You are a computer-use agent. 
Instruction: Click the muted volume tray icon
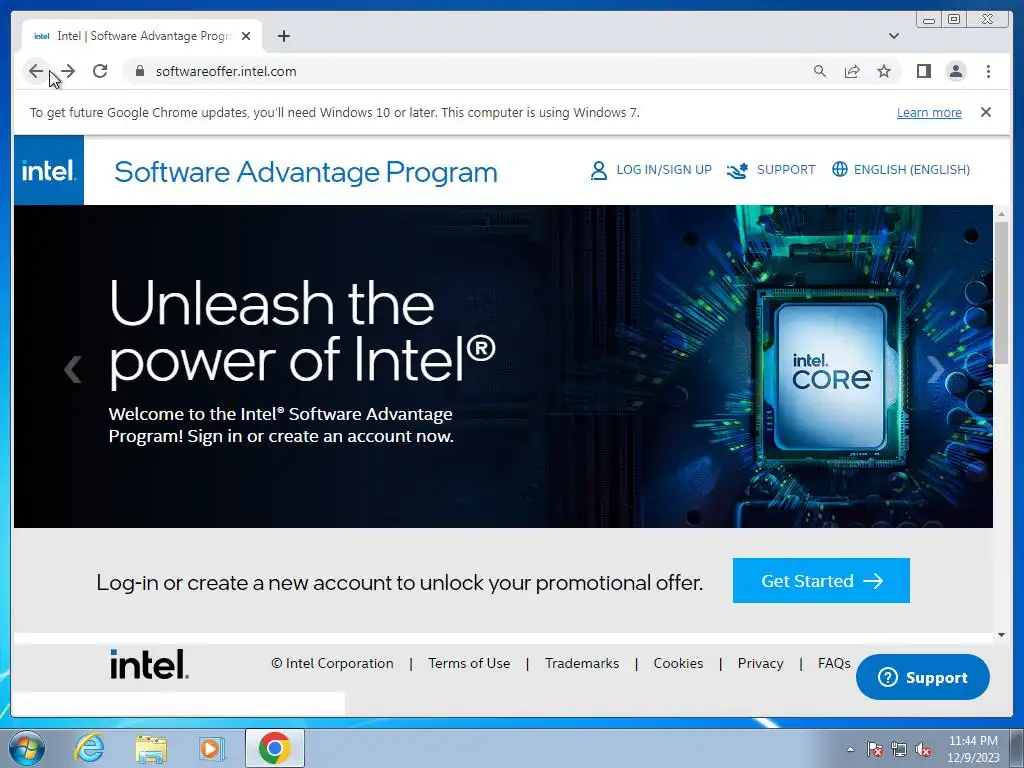point(923,749)
